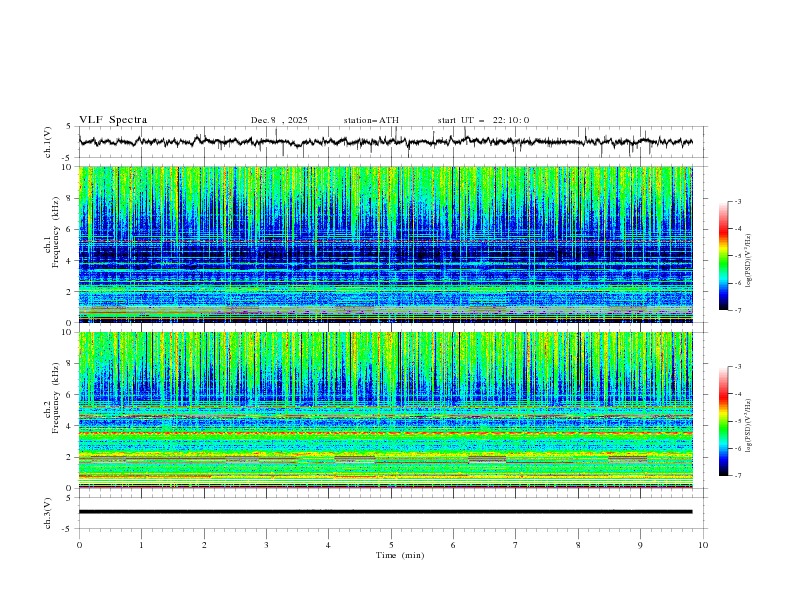Viewport: 792px width, 612px height.
Task: Click the 5 tick label above Time (min)
Action: coord(391,545)
